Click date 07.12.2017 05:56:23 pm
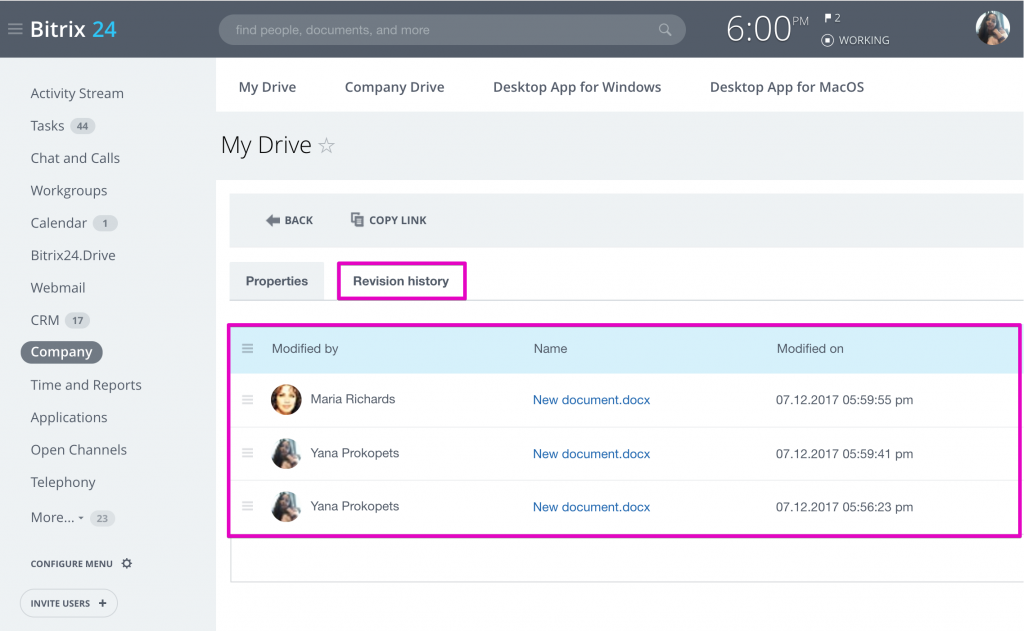 tap(844, 507)
